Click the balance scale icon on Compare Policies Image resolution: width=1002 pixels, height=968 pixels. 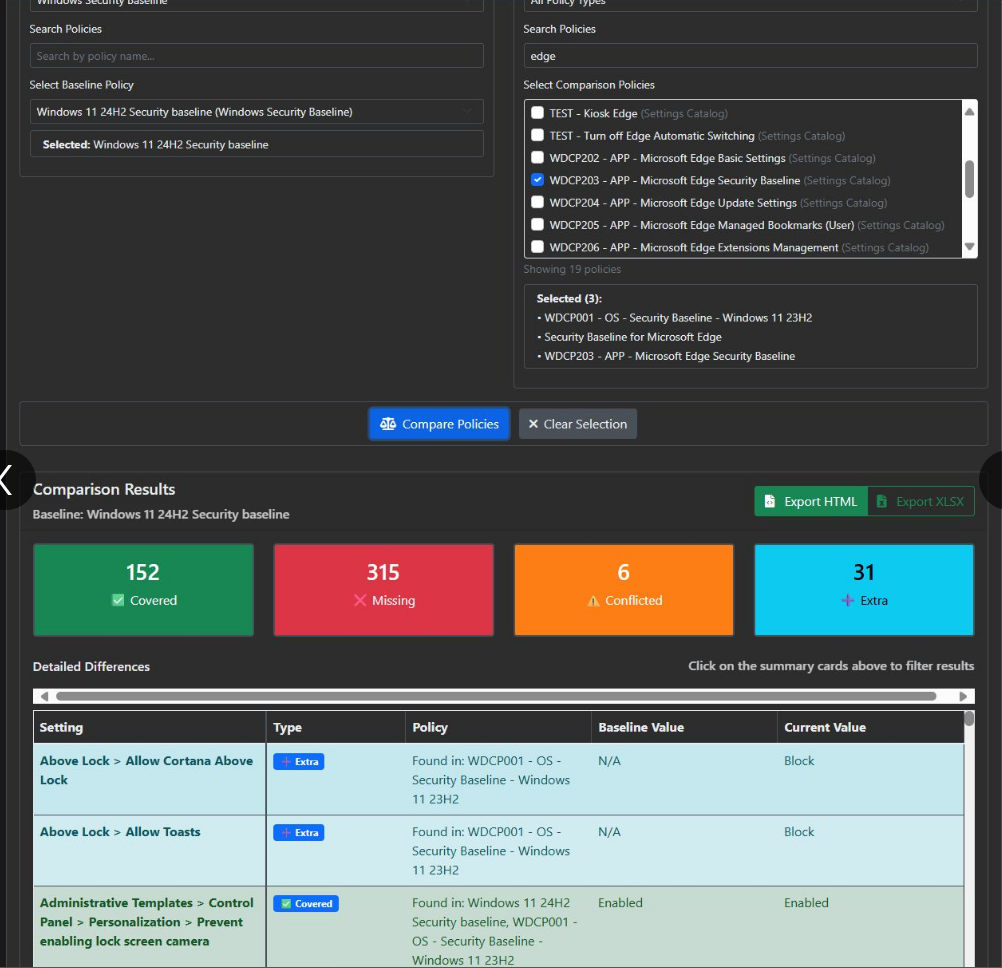[x=389, y=424]
